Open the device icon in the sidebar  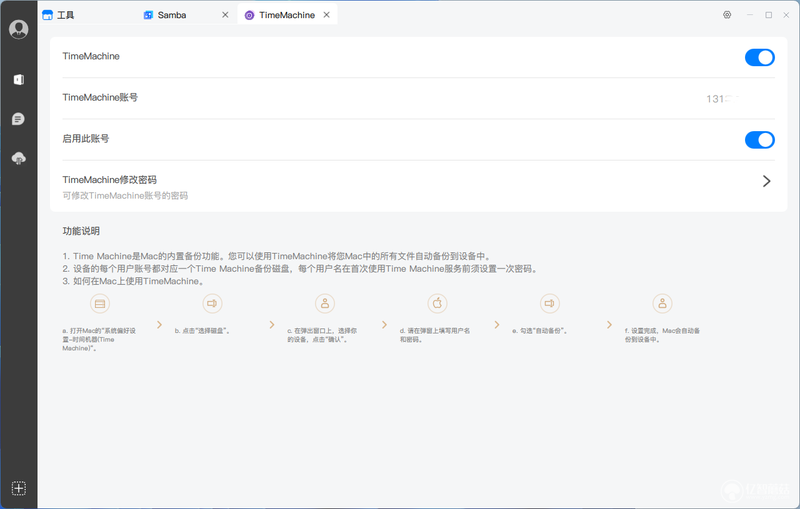point(19,80)
